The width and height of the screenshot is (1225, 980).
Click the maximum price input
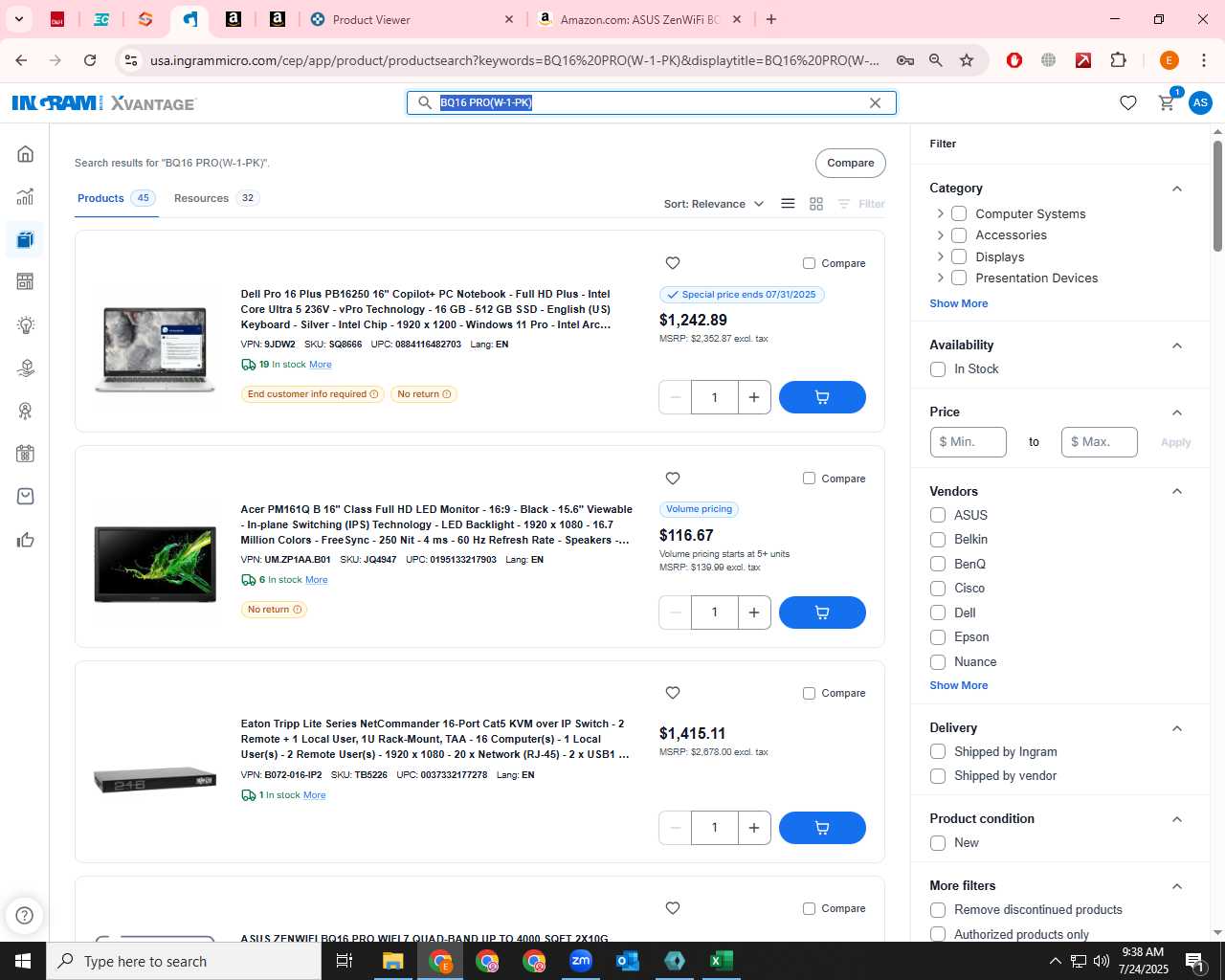tap(1100, 442)
